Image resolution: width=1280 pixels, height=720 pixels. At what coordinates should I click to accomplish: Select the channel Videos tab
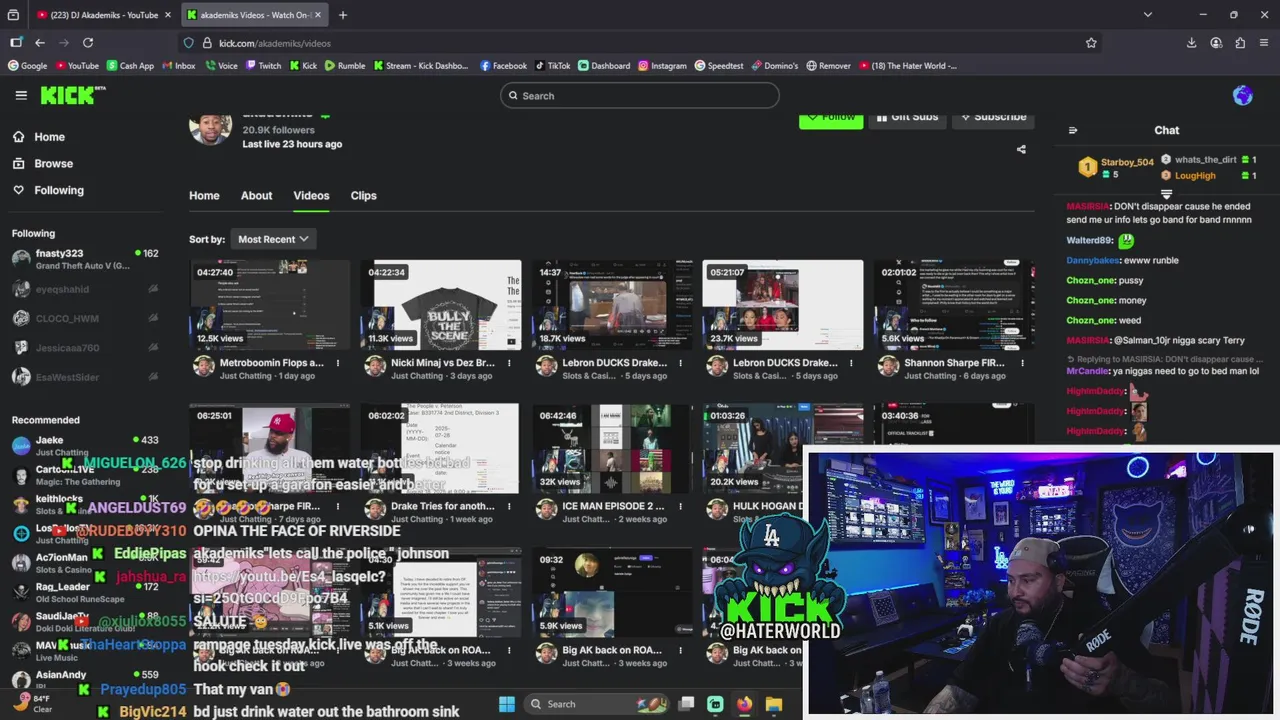tap(311, 196)
